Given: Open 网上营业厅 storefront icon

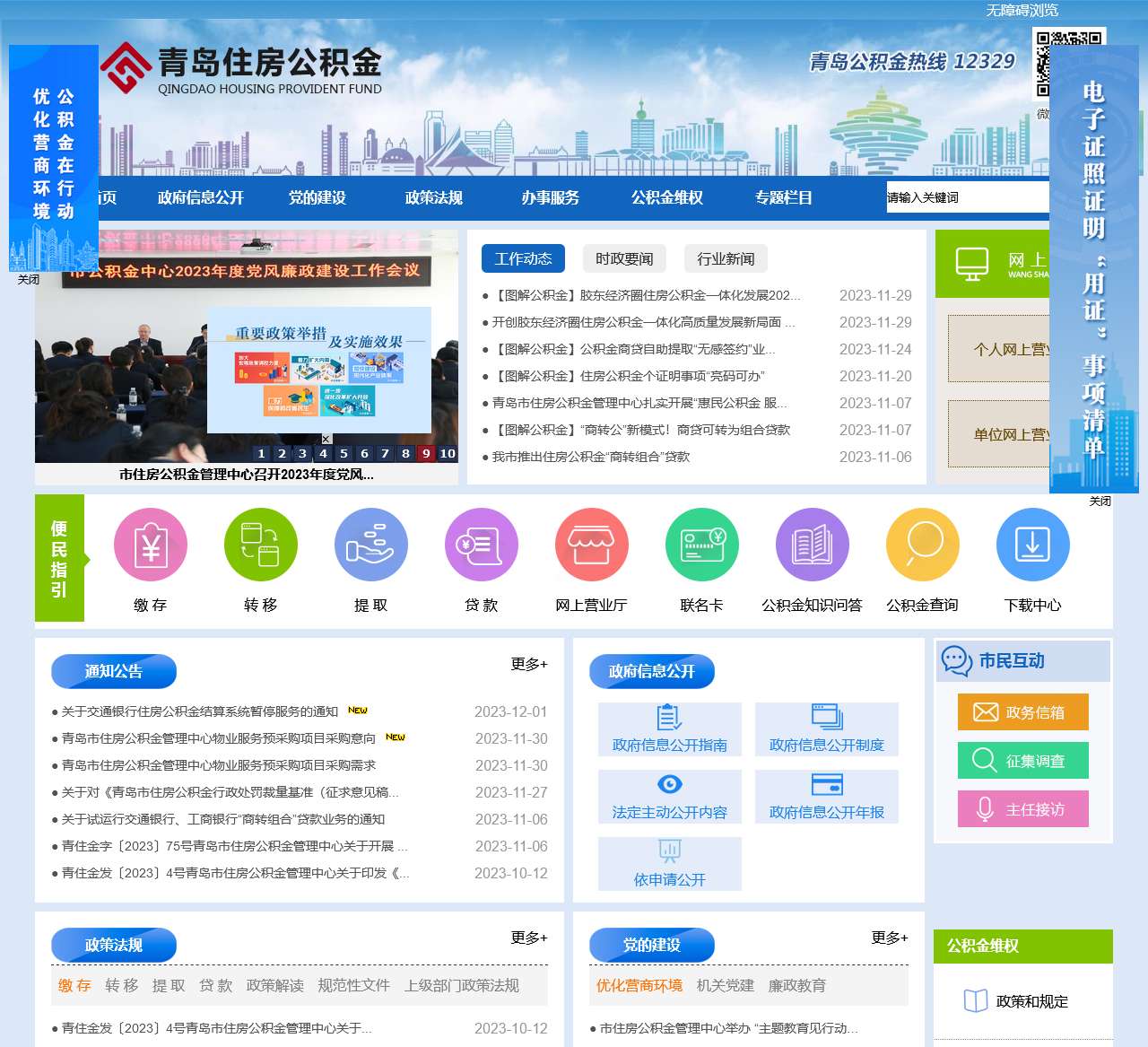Looking at the screenshot, I should (x=592, y=544).
